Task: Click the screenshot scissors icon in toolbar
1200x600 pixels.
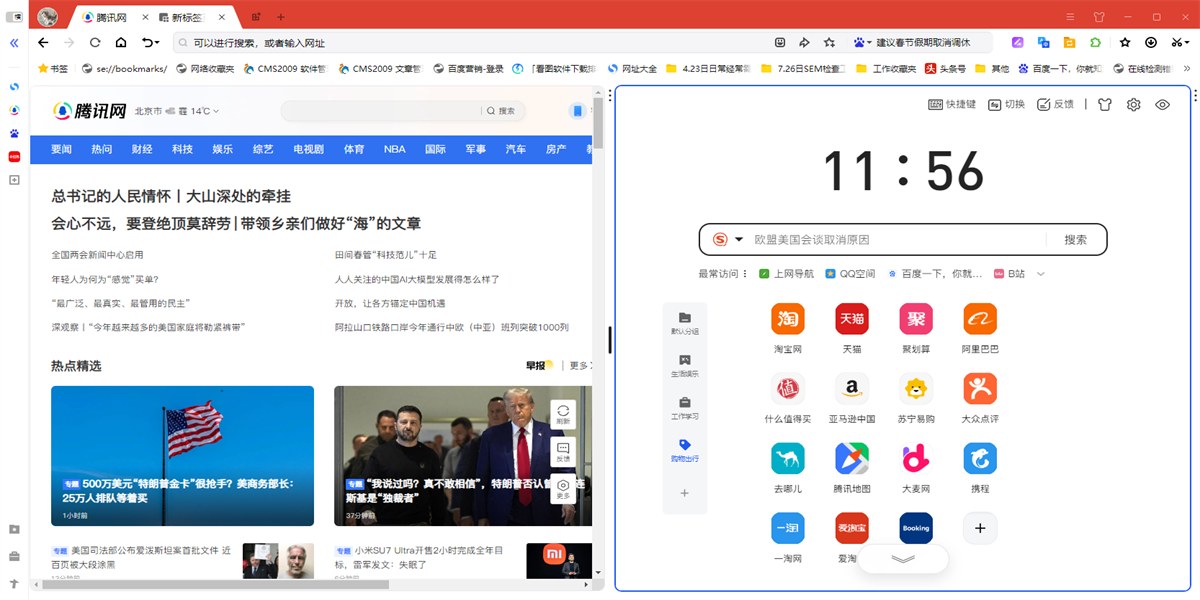Action: [x=1176, y=43]
